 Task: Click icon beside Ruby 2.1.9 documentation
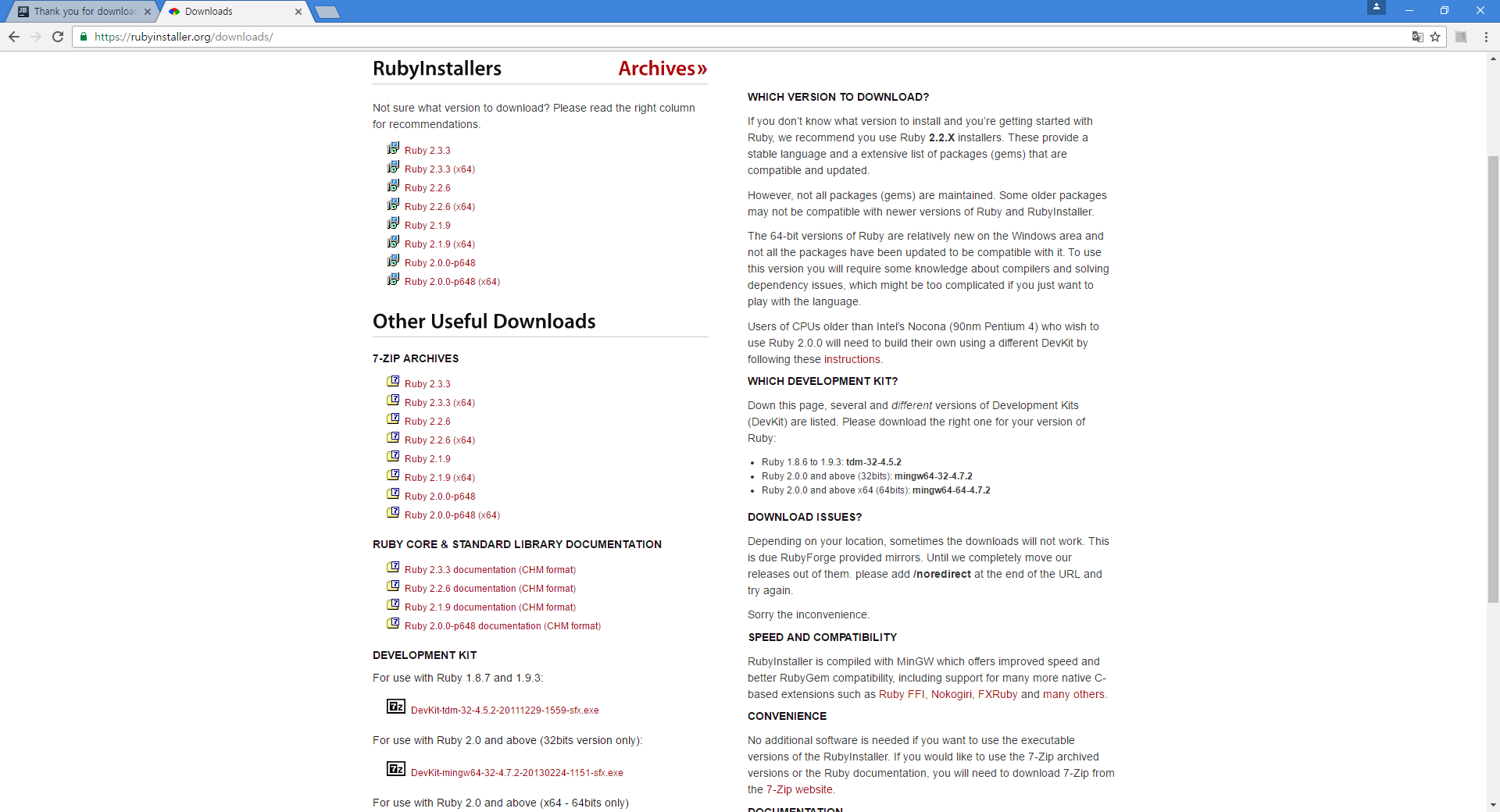click(393, 604)
